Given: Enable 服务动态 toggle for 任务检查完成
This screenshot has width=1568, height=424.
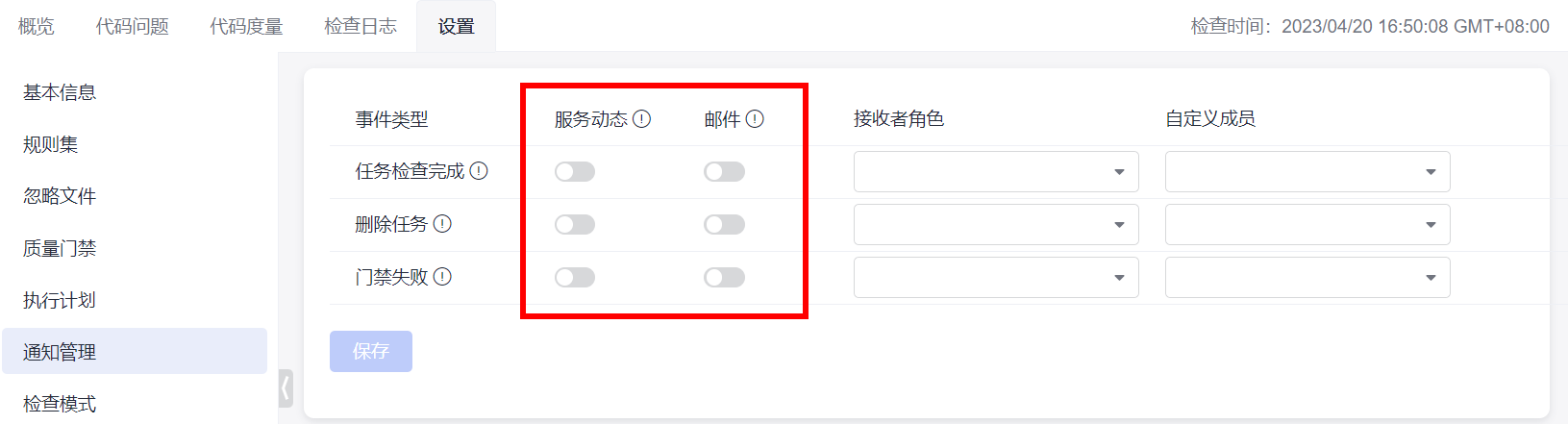Looking at the screenshot, I should click(x=575, y=172).
